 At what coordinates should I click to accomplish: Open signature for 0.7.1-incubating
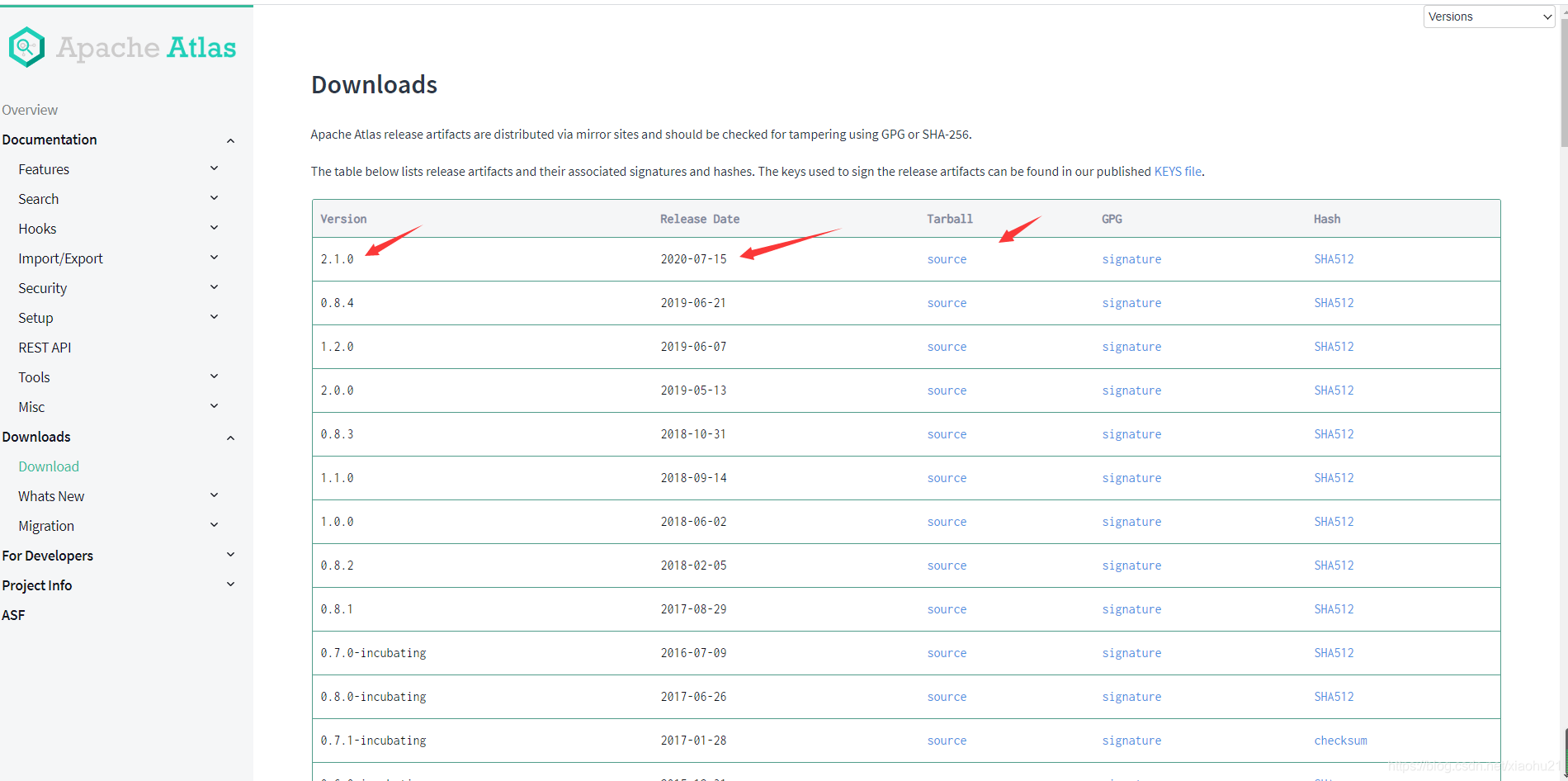[x=1131, y=741]
